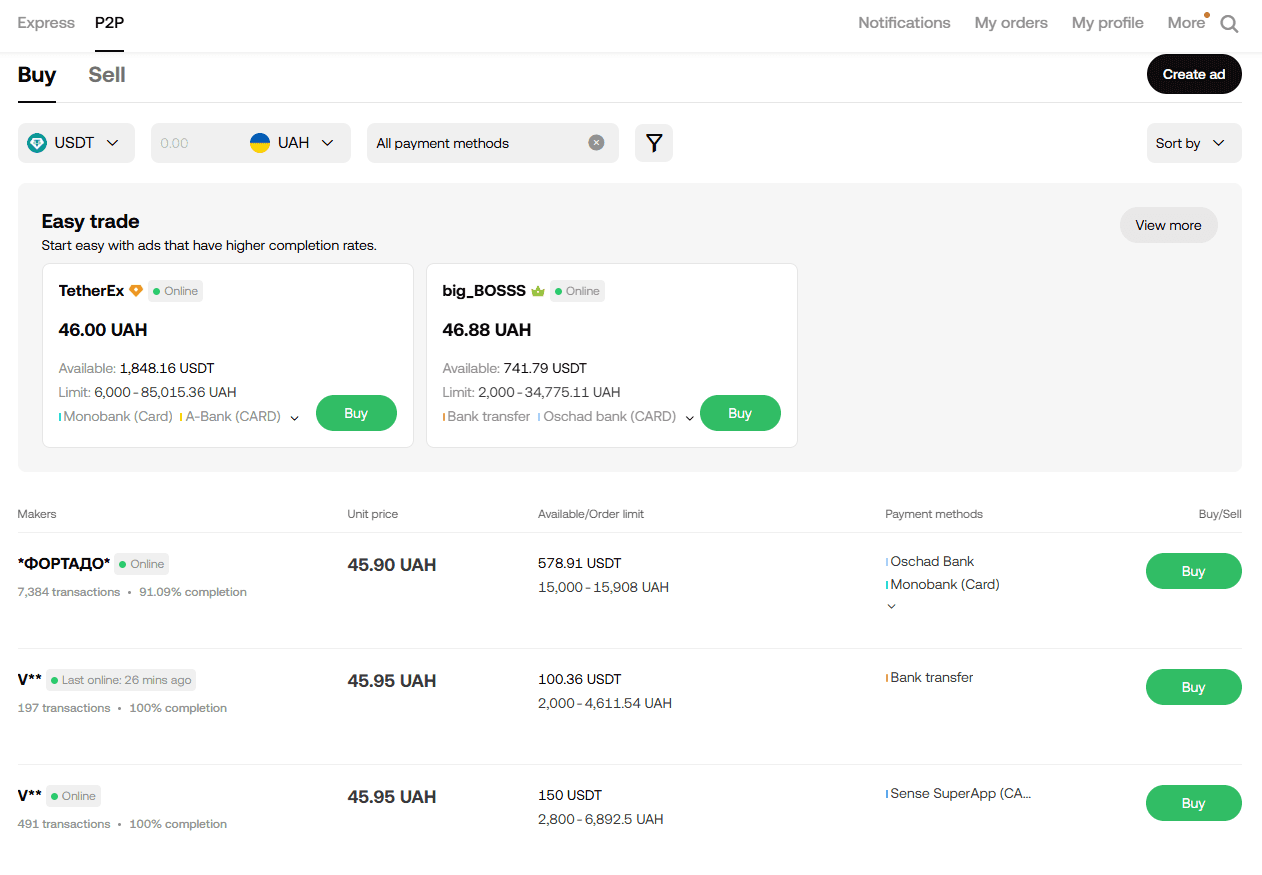Open the big_BOSSS maker name
This screenshot has width=1262, height=875.
click(x=484, y=291)
